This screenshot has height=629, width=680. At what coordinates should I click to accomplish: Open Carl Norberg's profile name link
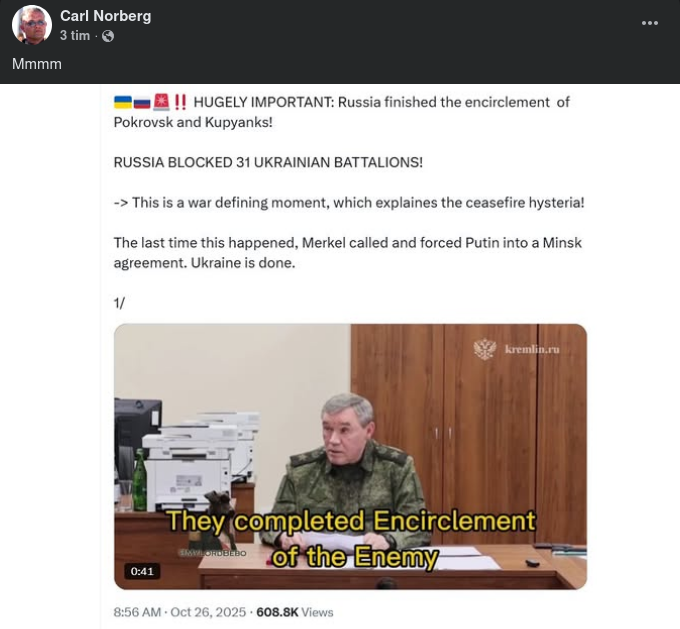point(105,16)
